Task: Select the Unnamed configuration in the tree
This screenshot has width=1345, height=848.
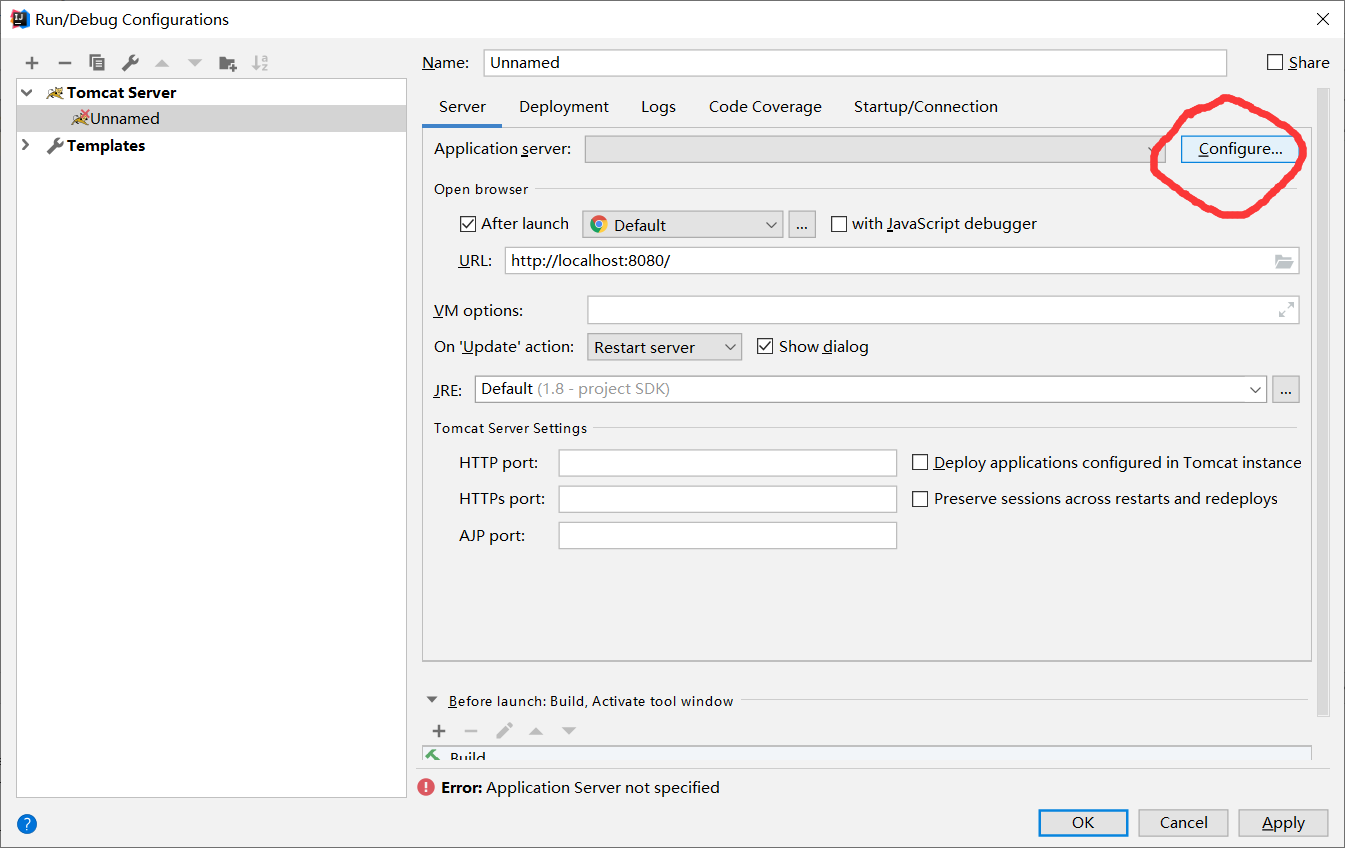Action: coord(212,118)
